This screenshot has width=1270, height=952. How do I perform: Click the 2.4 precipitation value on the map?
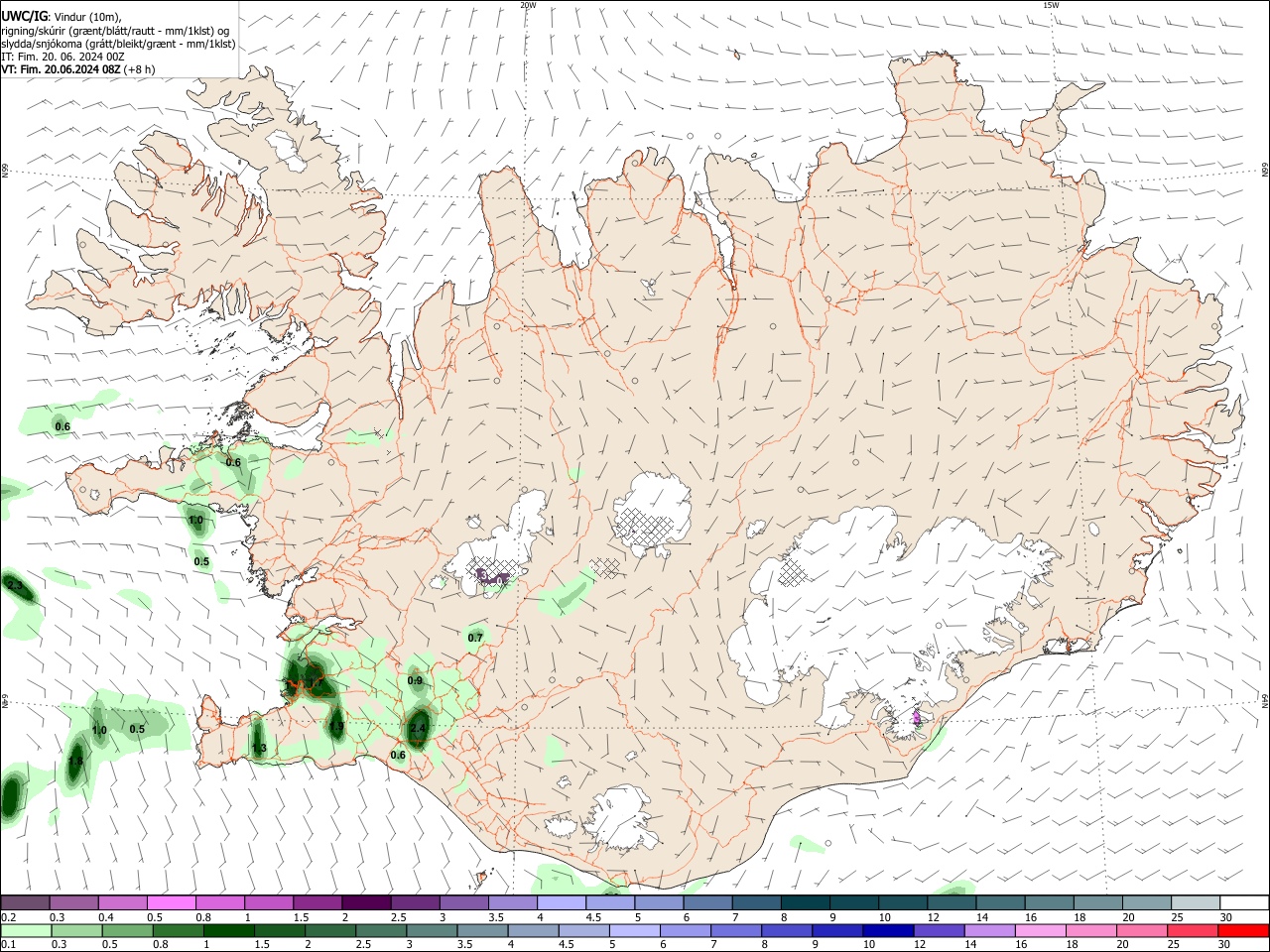tap(418, 729)
